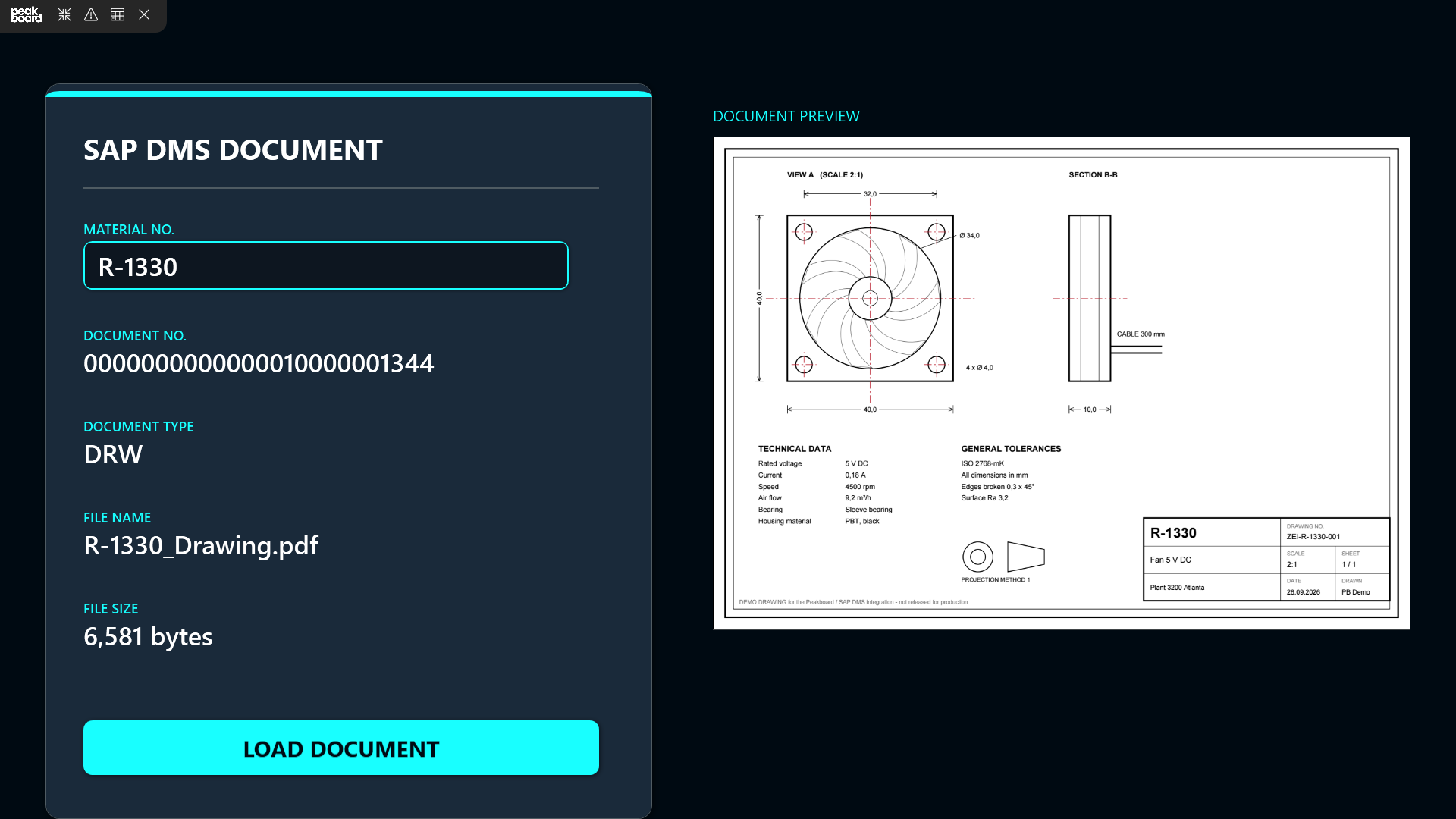
Task: Click the MATERIAL NO. label
Action: coord(129,230)
